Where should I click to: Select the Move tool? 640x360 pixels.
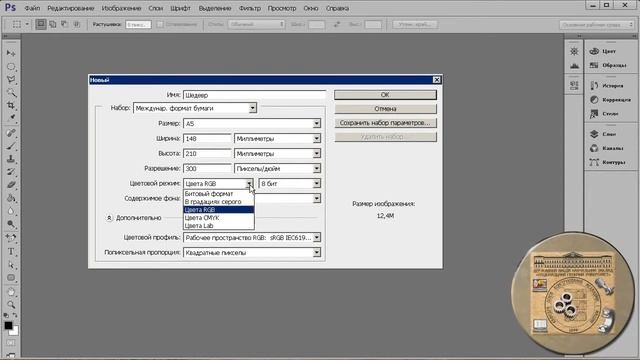[x=11, y=53]
